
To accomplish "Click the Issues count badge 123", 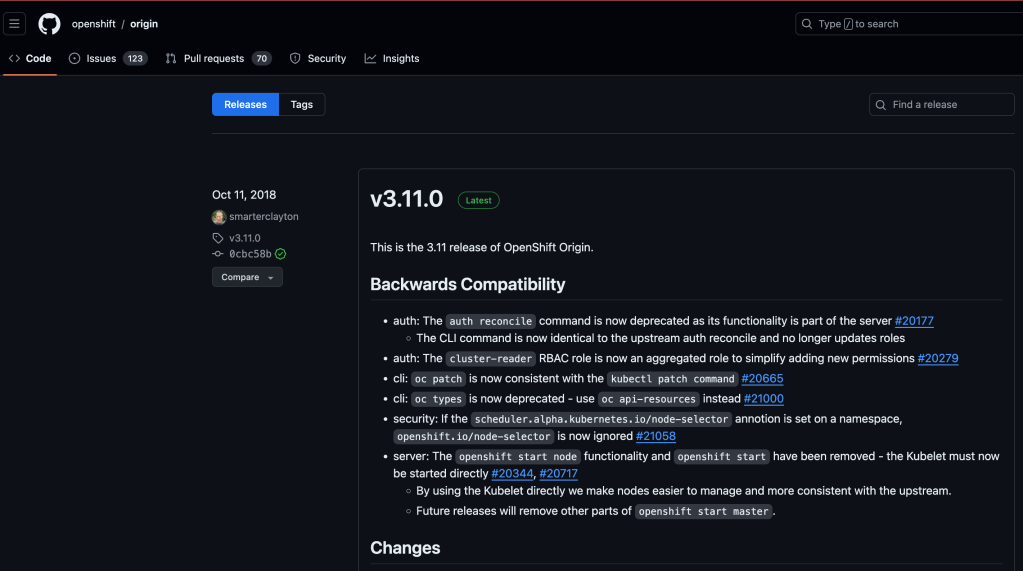I will coord(135,59).
